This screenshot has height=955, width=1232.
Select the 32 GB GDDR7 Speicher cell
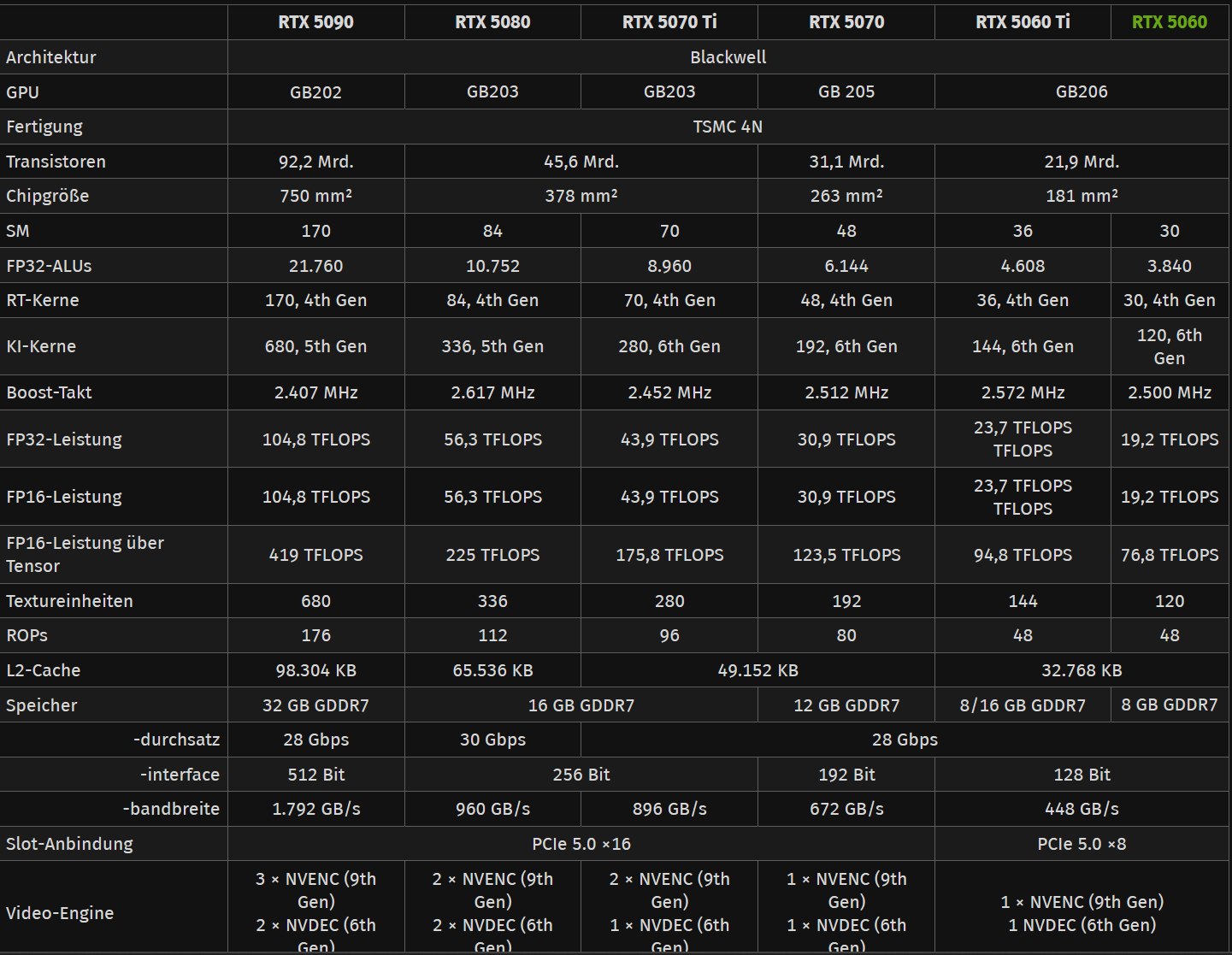click(x=315, y=705)
